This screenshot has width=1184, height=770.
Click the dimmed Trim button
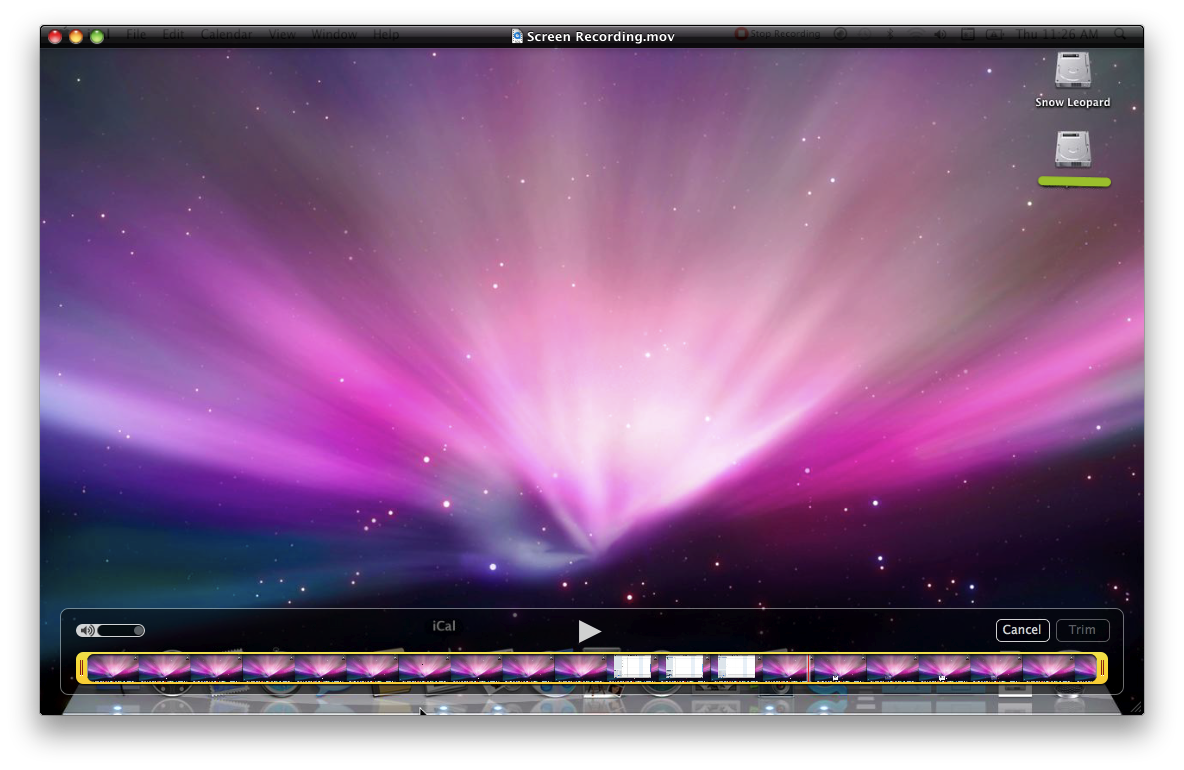coord(1082,630)
